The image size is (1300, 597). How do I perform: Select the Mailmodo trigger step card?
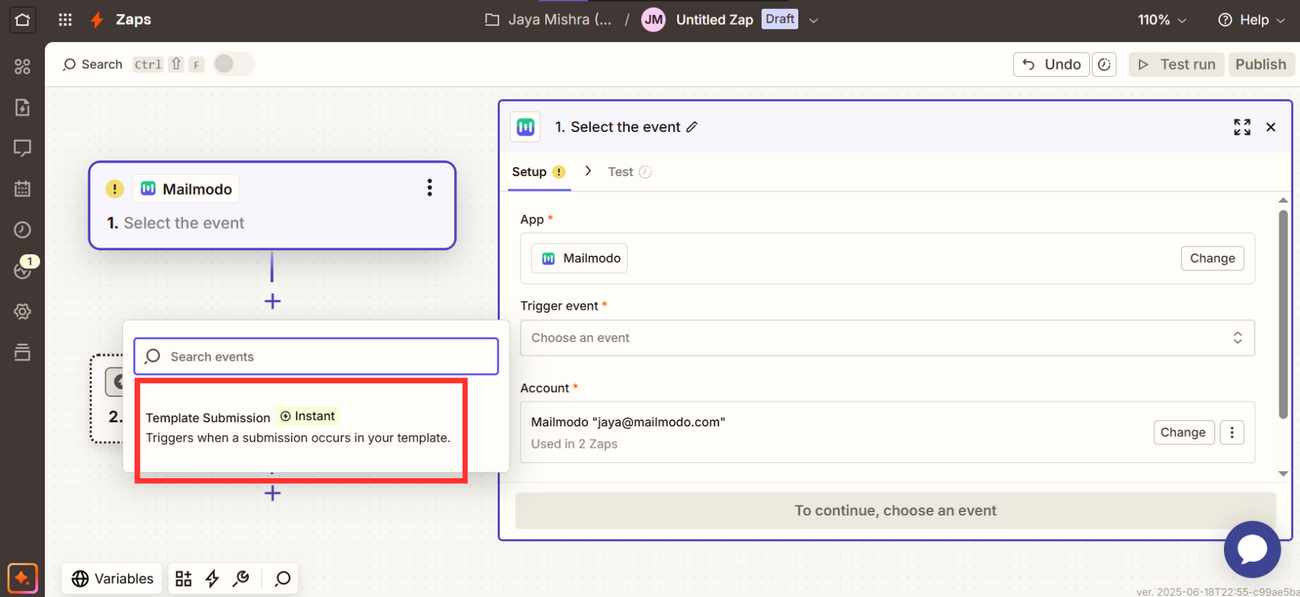coord(272,205)
